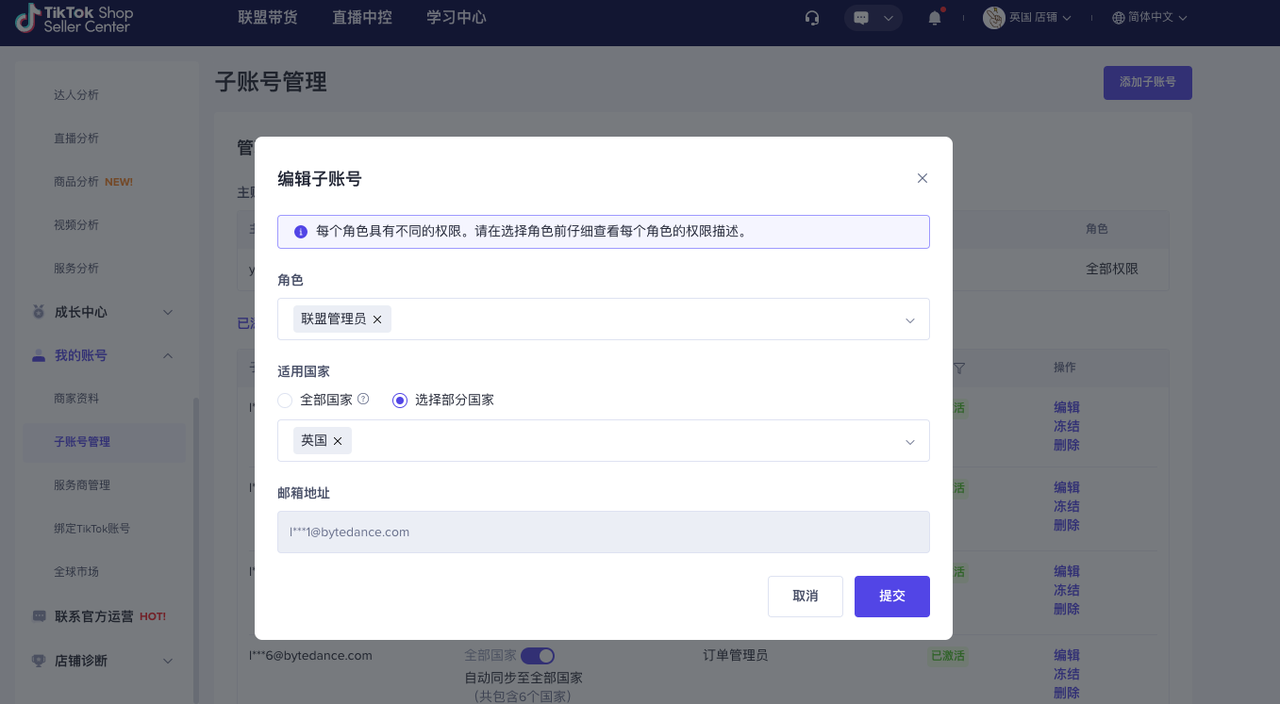The width and height of the screenshot is (1280, 704).
Task: Close the 编辑子账号 dialog
Action: coord(922,178)
